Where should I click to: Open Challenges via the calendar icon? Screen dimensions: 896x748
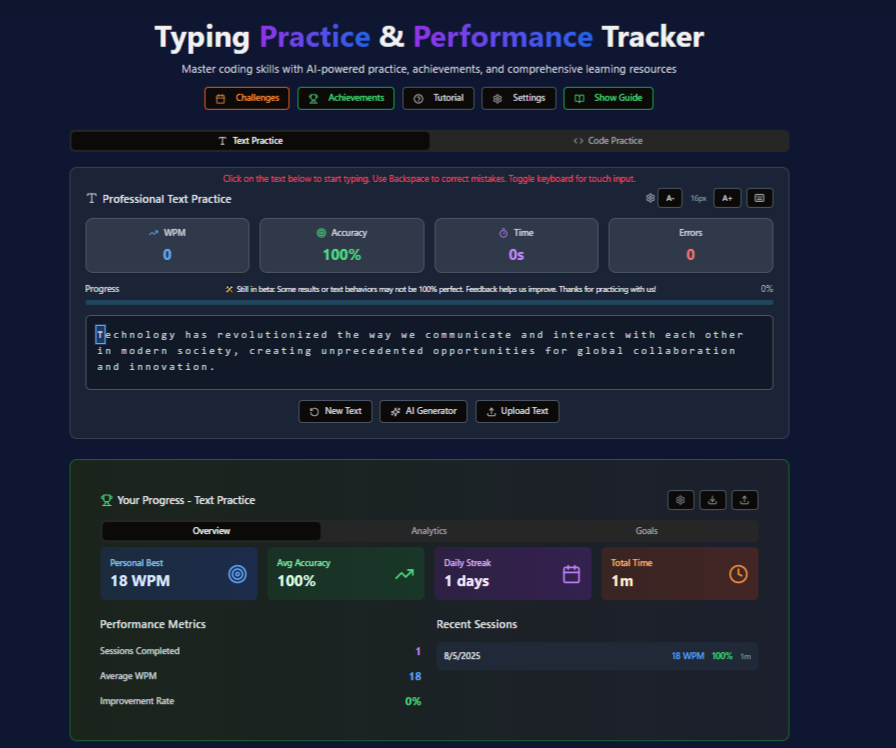[222, 98]
